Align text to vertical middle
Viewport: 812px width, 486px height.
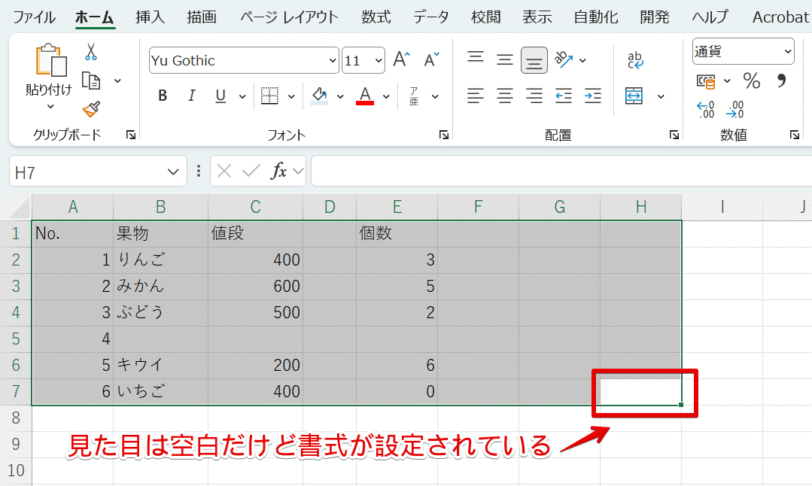click(x=504, y=60)
